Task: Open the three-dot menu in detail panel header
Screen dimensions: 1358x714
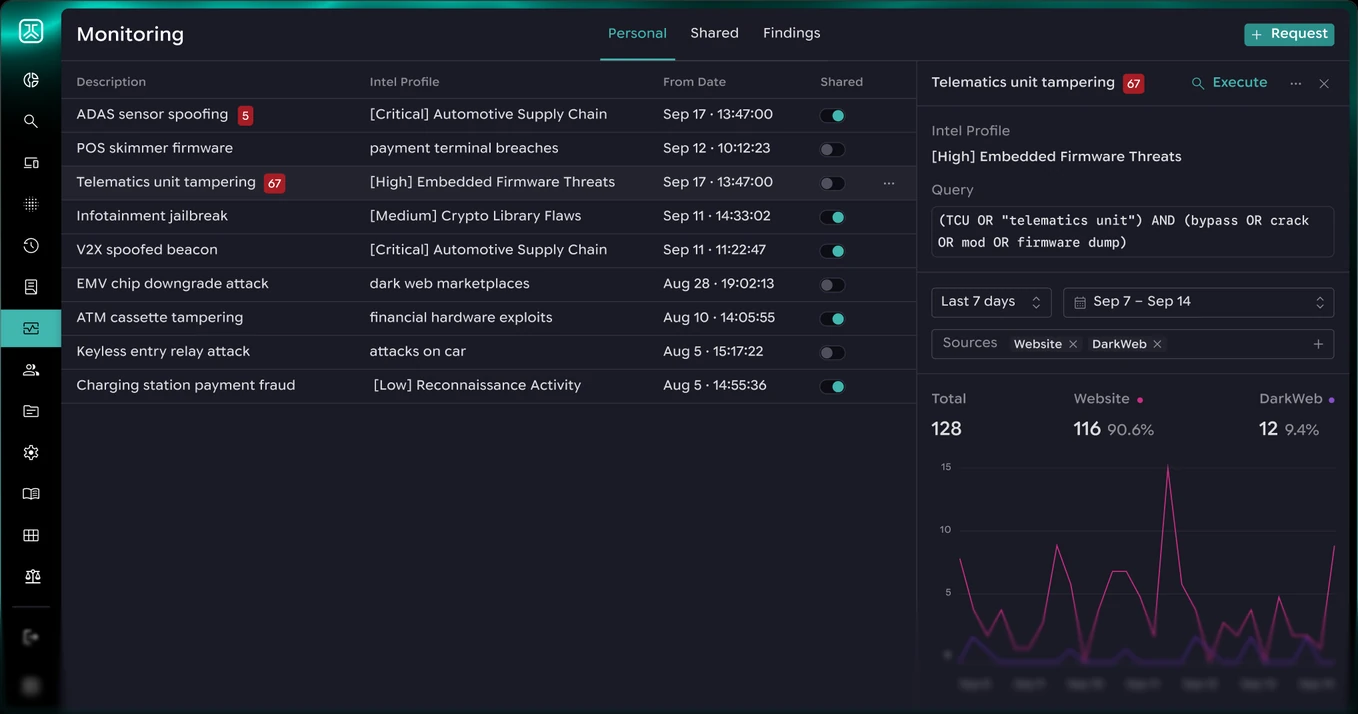Action: pyautogui.click(x=1296, y=84)
